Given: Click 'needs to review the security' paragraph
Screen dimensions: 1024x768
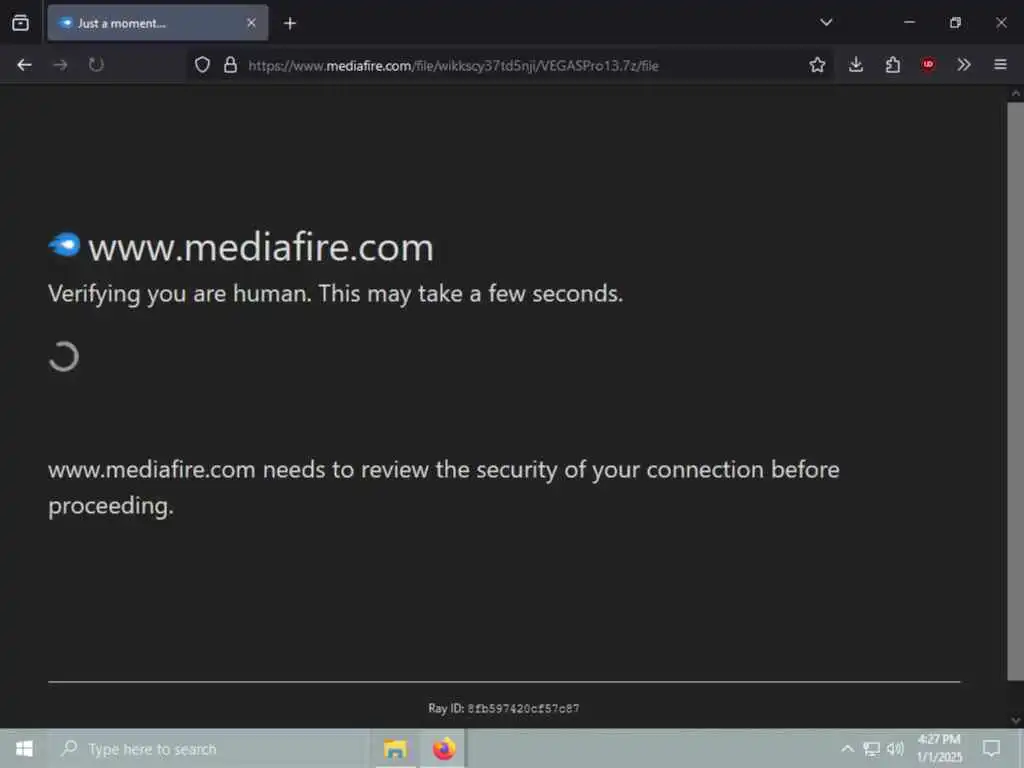Looking at the screenshot, I should [x=443, y=487].
